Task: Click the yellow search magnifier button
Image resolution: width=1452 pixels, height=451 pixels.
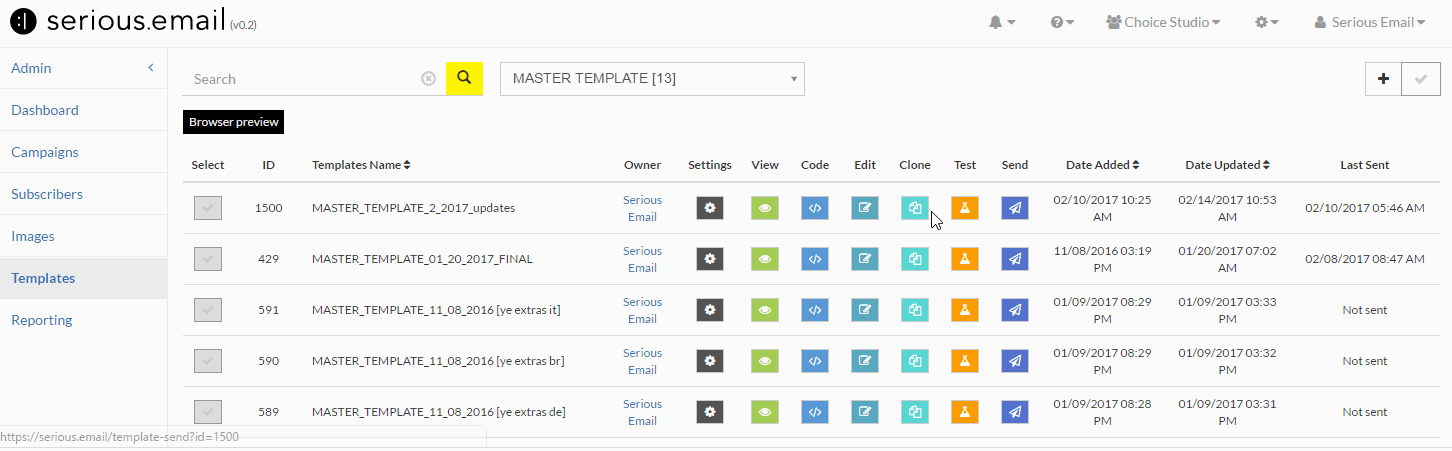Action: (464, 78)
